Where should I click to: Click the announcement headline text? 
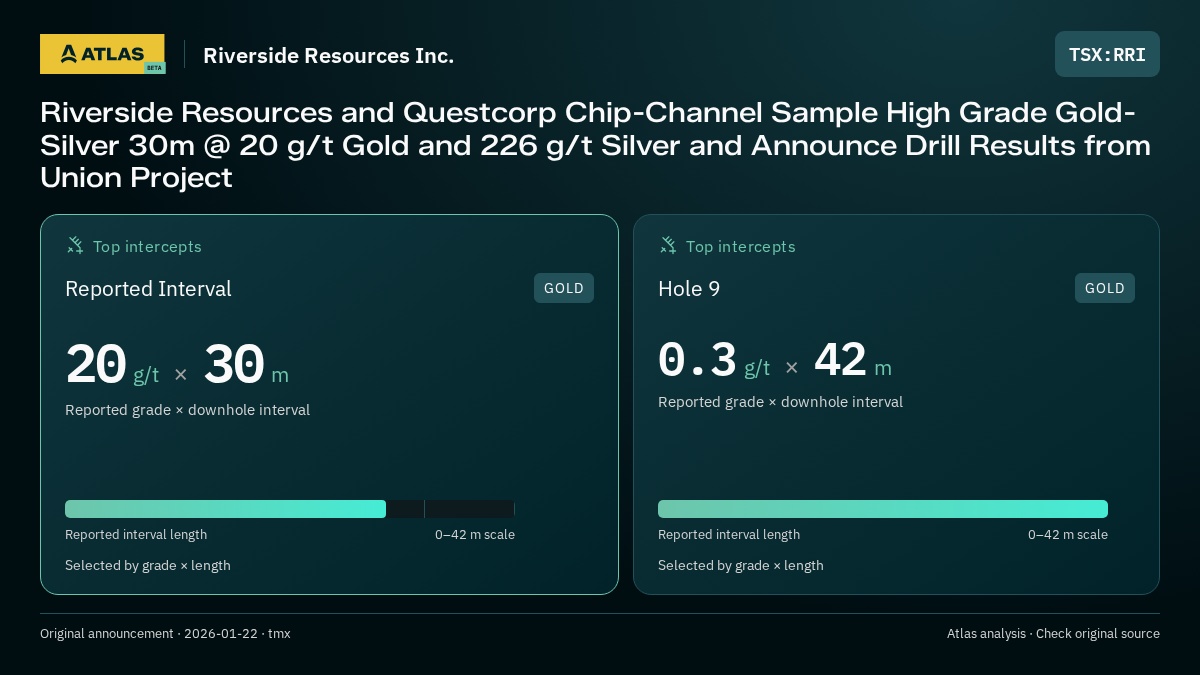596,145
